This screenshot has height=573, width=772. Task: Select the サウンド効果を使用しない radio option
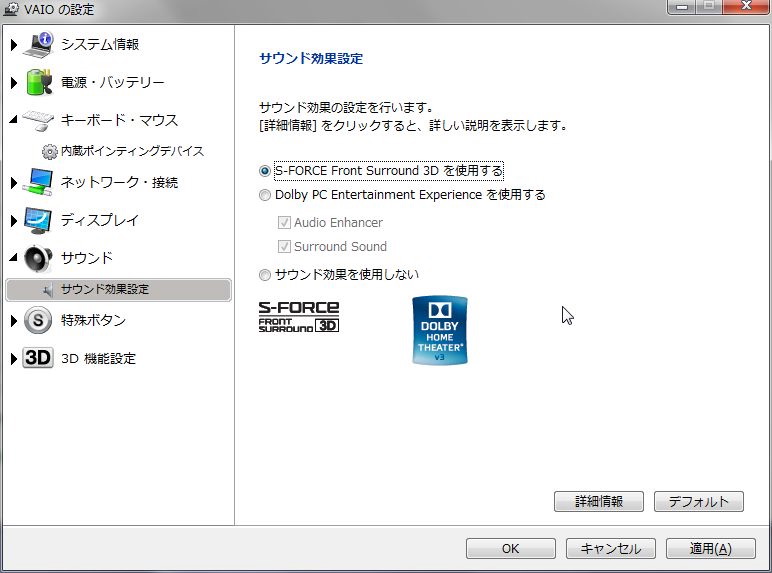pyautogui.click(x=265, y=275)
